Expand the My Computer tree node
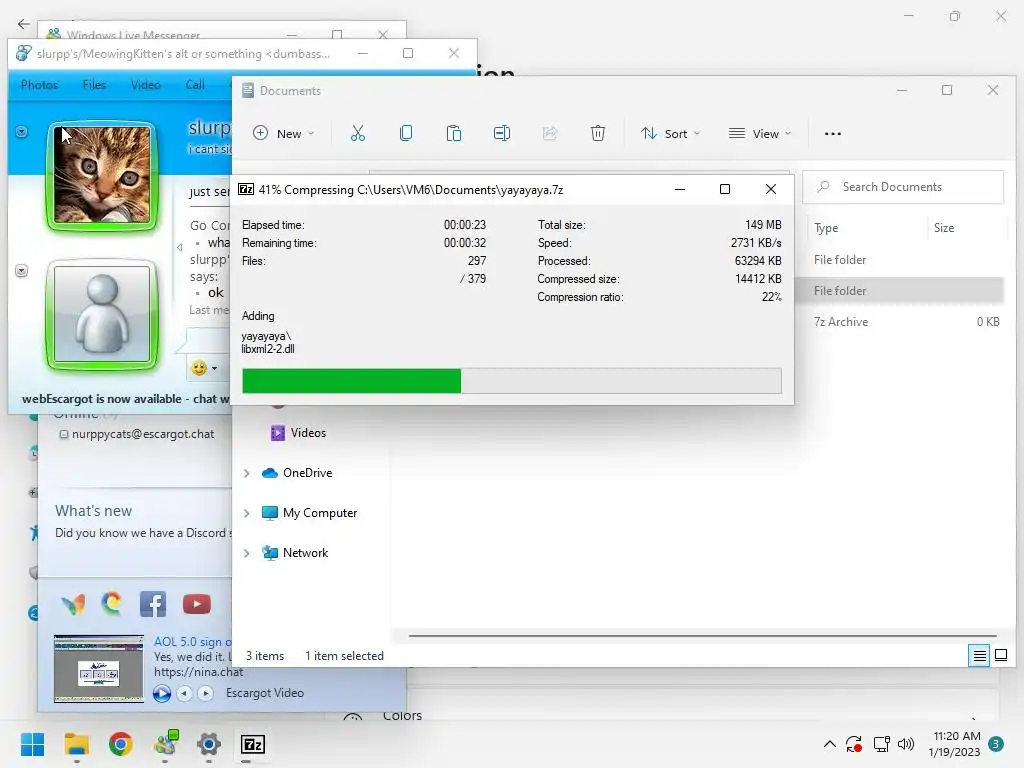This screenshot has width=1024, height=768. pos(247,513)
